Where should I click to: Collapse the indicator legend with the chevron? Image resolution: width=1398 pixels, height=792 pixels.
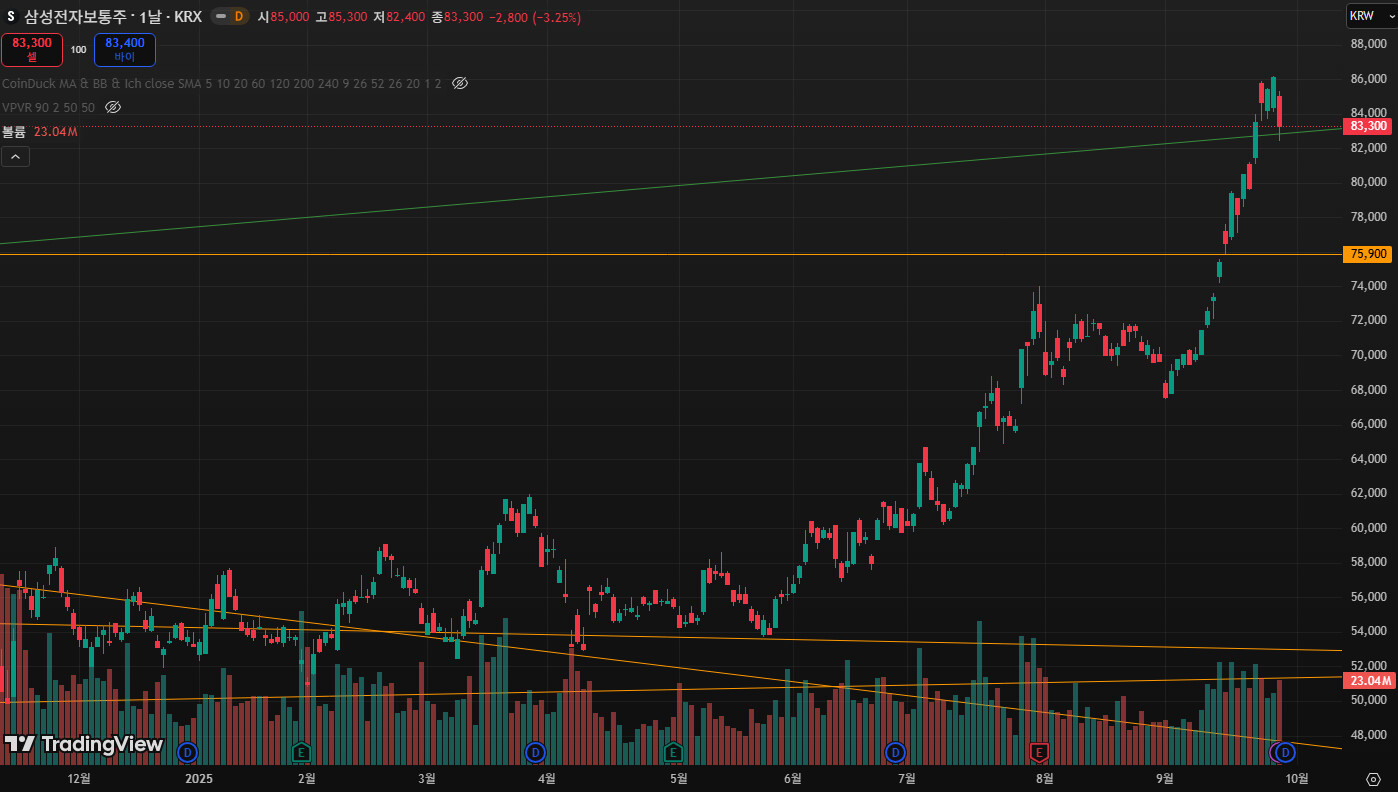tap(16, 156)
